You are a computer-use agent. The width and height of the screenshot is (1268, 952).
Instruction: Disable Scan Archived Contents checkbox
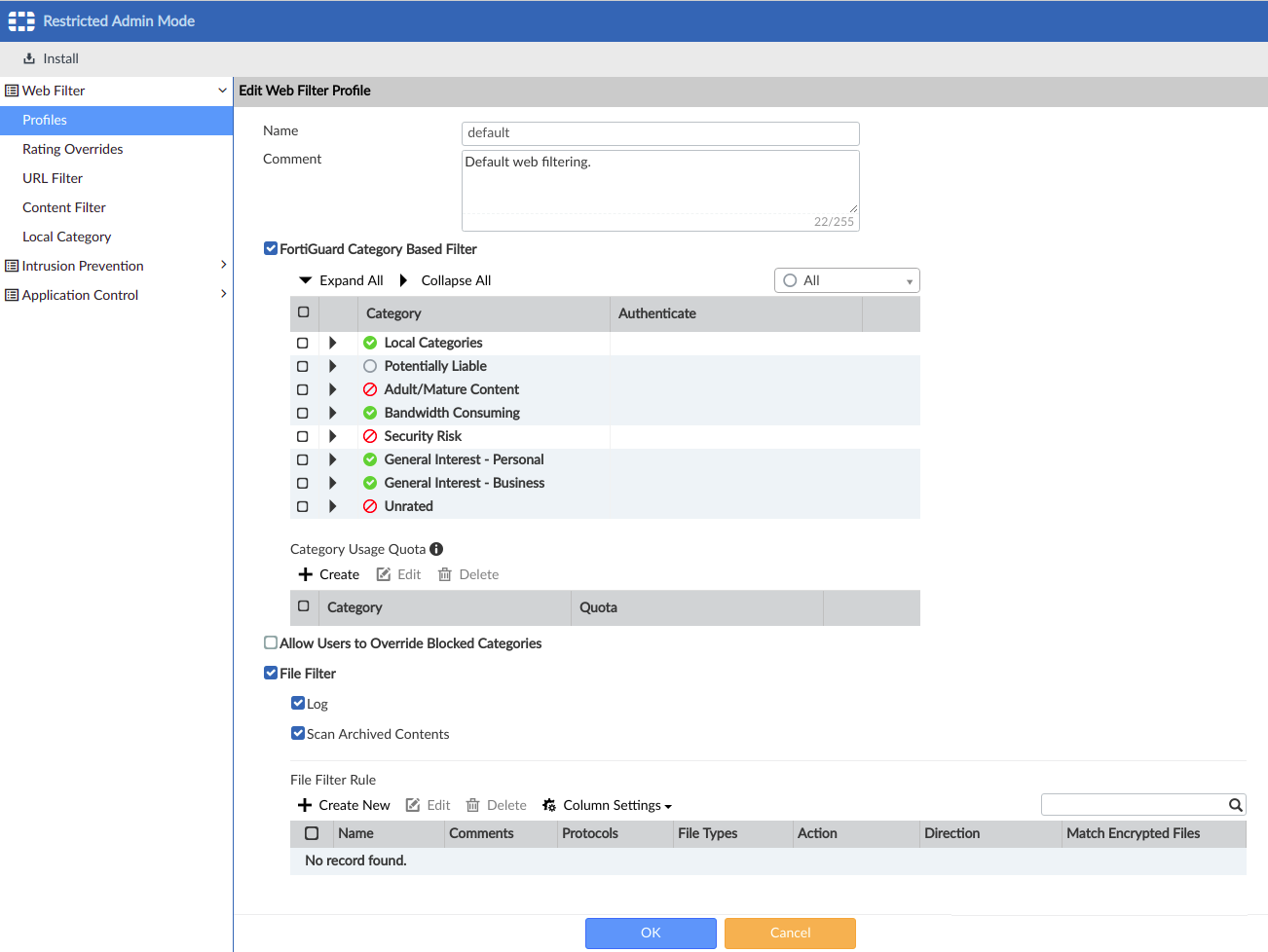298,734
